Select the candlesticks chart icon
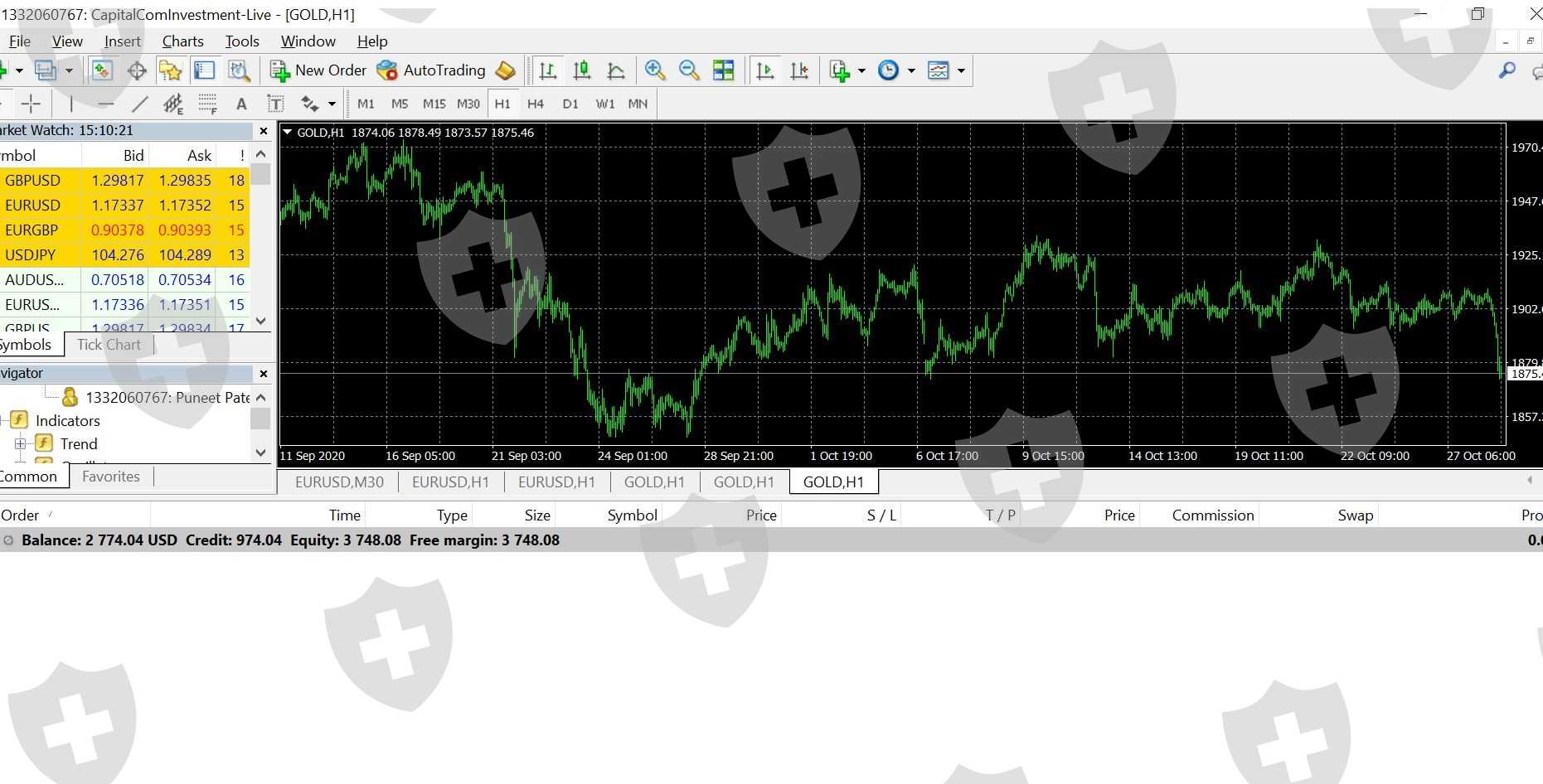Viewport: 1543px width, 784px height. click(x=582, y=70)
